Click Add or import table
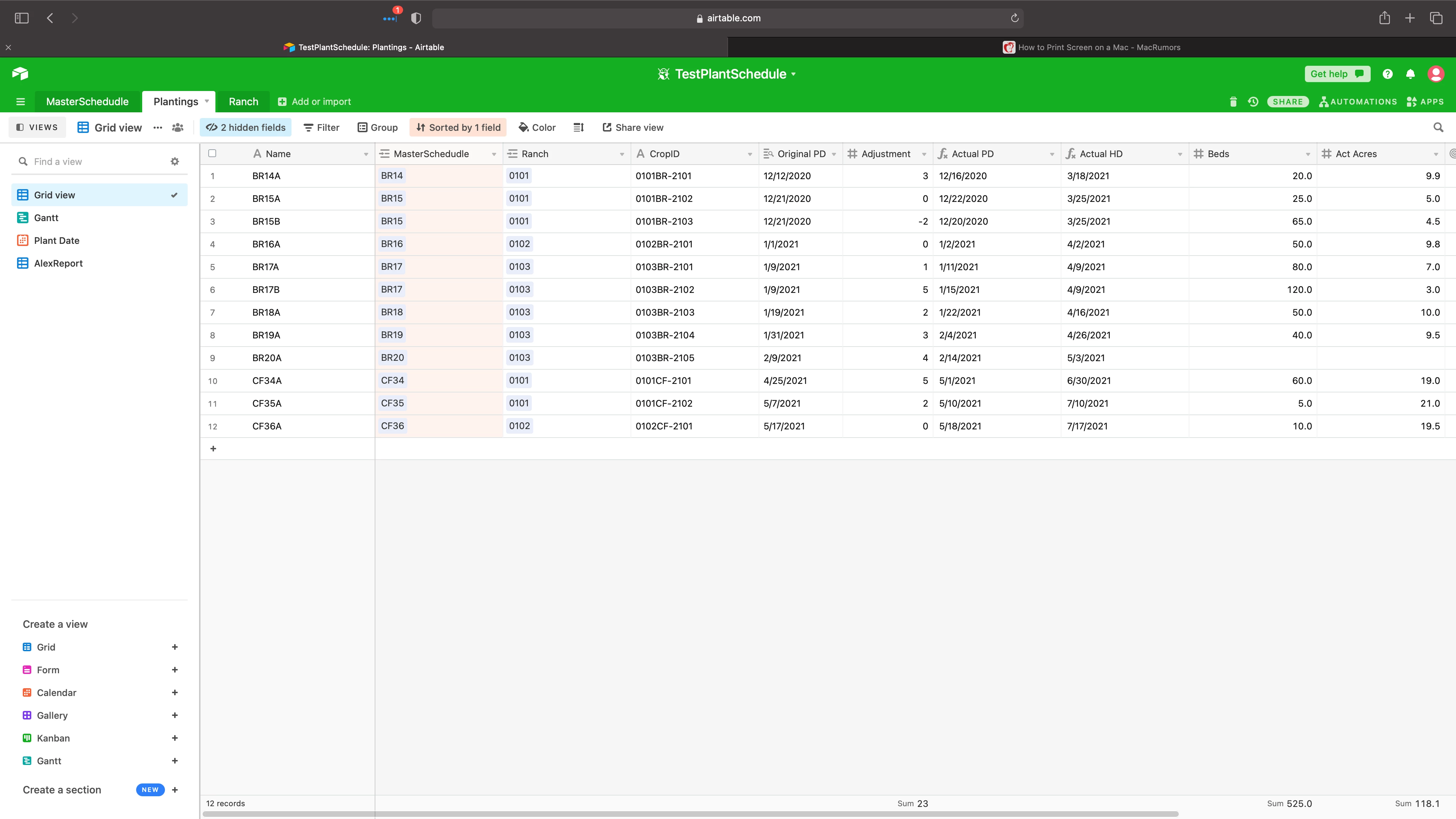The width and height of the screenshot is (1456, 819). click(x=314, y=102)
